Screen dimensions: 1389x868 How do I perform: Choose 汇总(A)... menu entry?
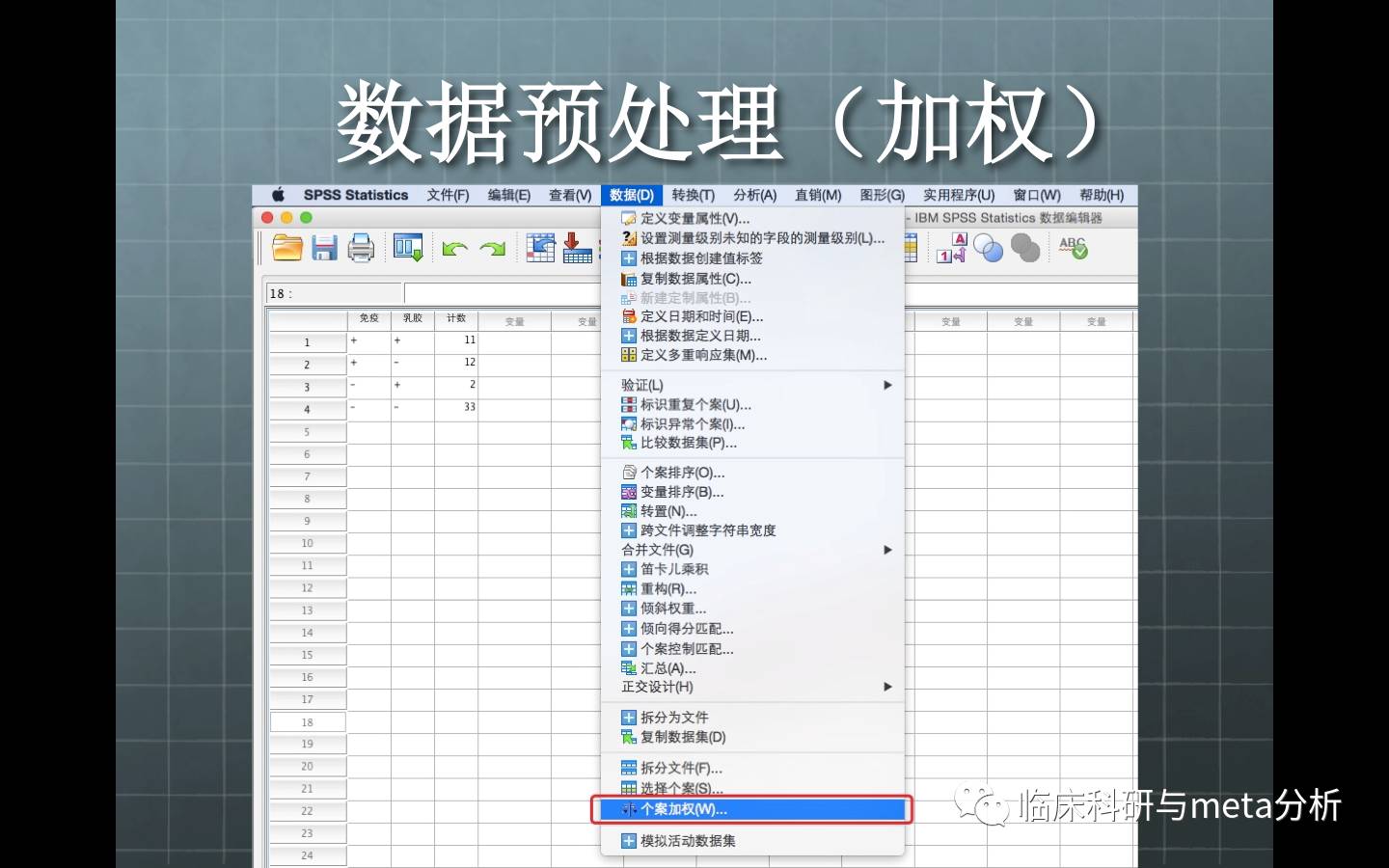[752, 668]
